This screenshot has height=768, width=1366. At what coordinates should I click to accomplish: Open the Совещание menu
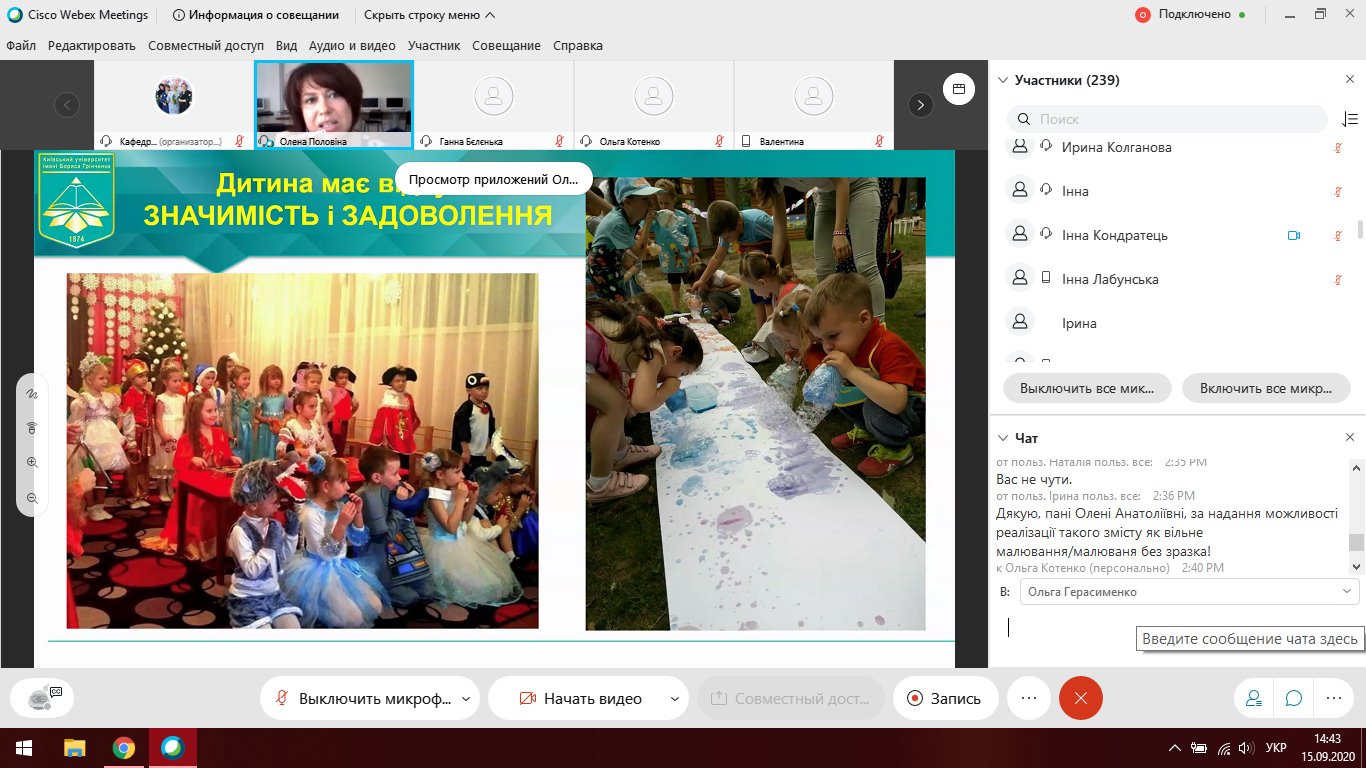pos(506,46)
